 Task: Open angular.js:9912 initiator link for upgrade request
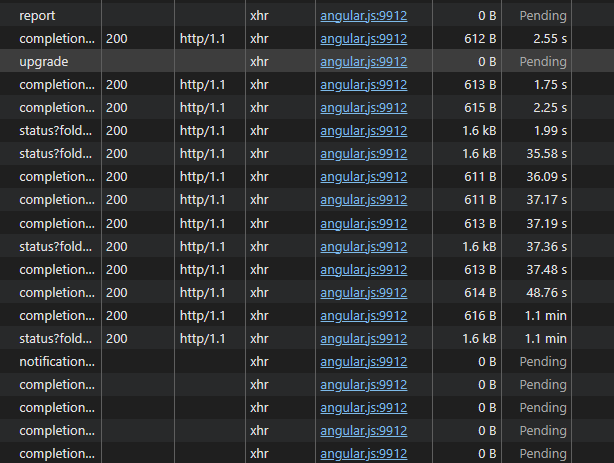[x=363, y=62]
